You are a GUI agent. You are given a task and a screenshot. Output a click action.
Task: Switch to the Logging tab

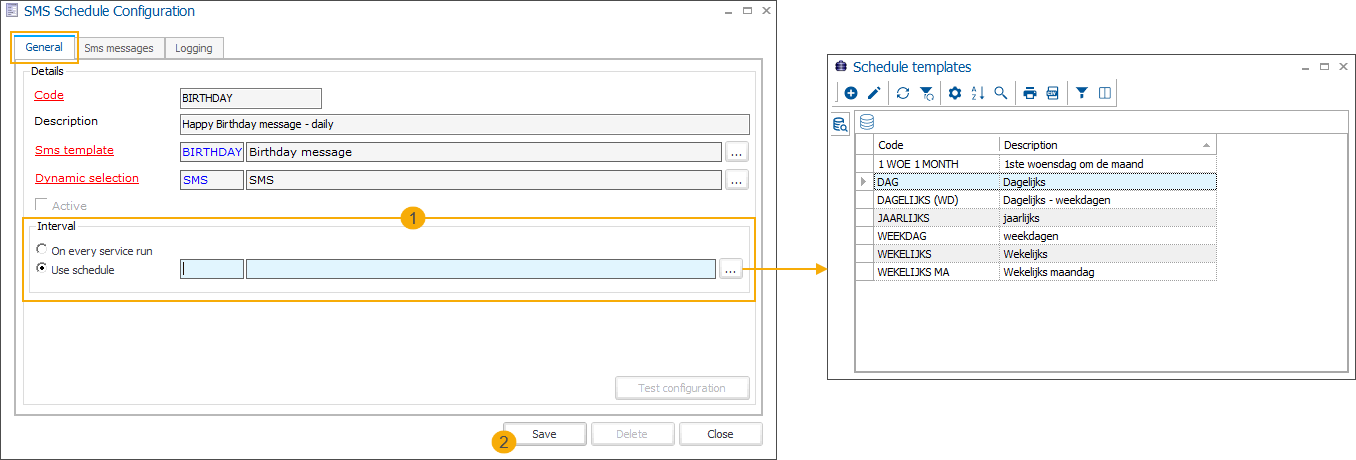pyautogui.click(x=194, y=48)
